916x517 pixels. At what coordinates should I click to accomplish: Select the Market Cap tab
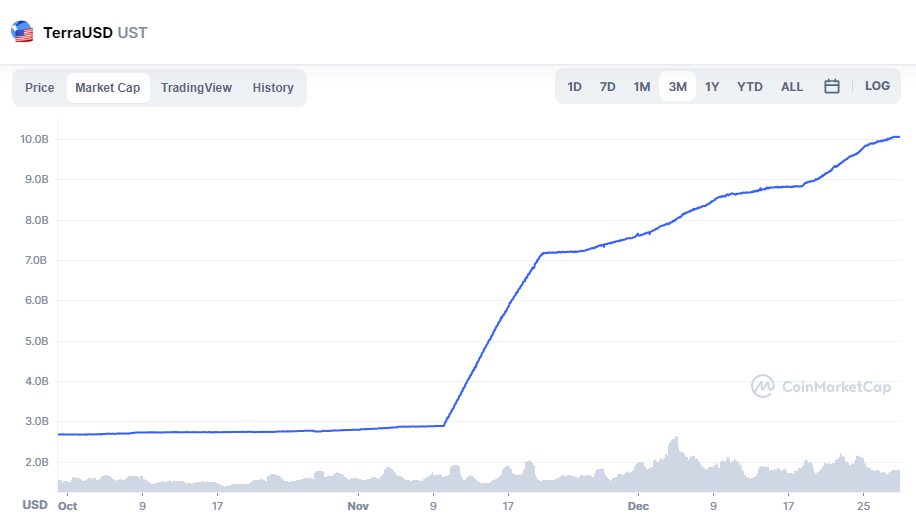pos(108,88)
